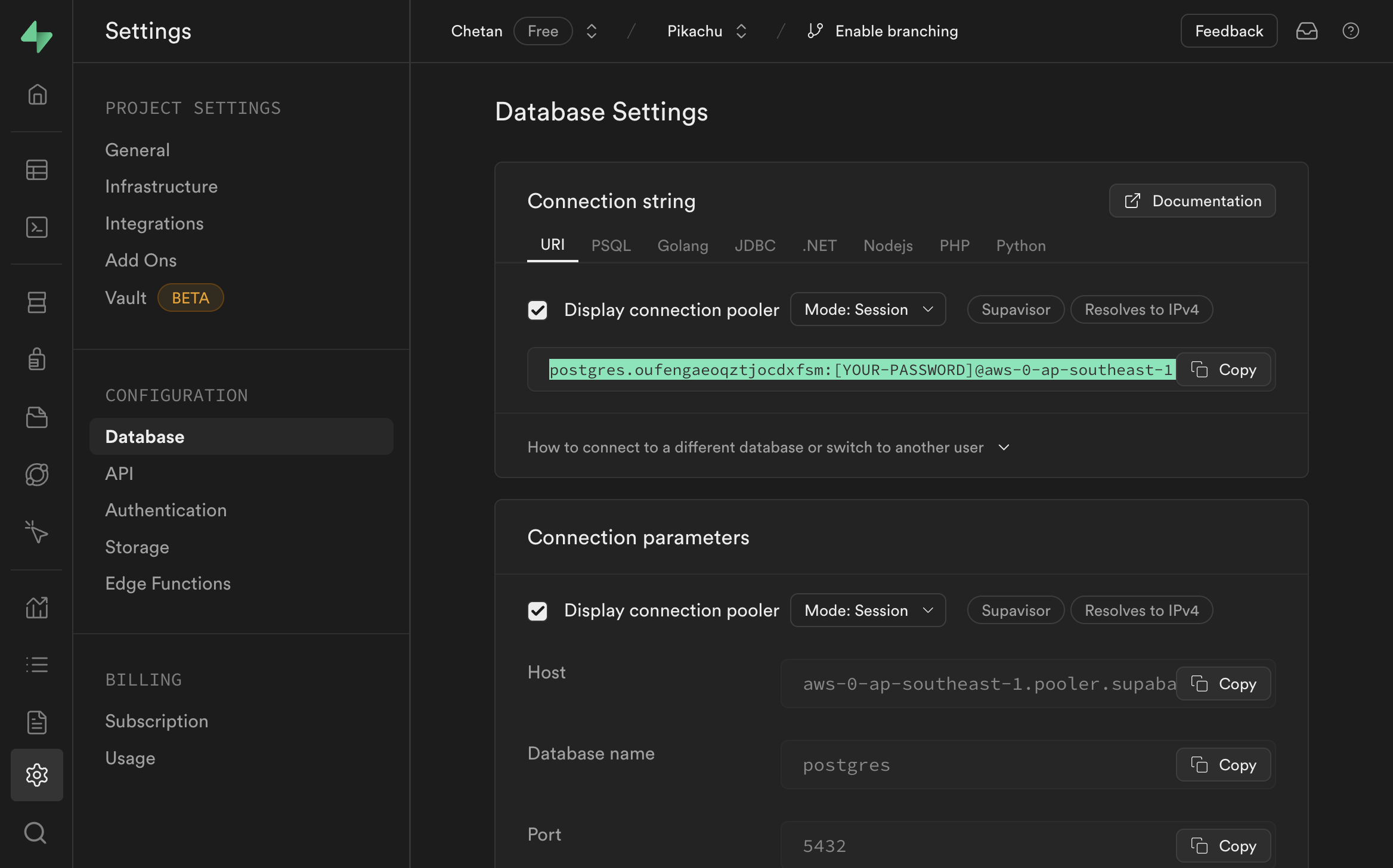
Task: Open Mode: Session dropdown parameters section
Action: coord(867,609)
